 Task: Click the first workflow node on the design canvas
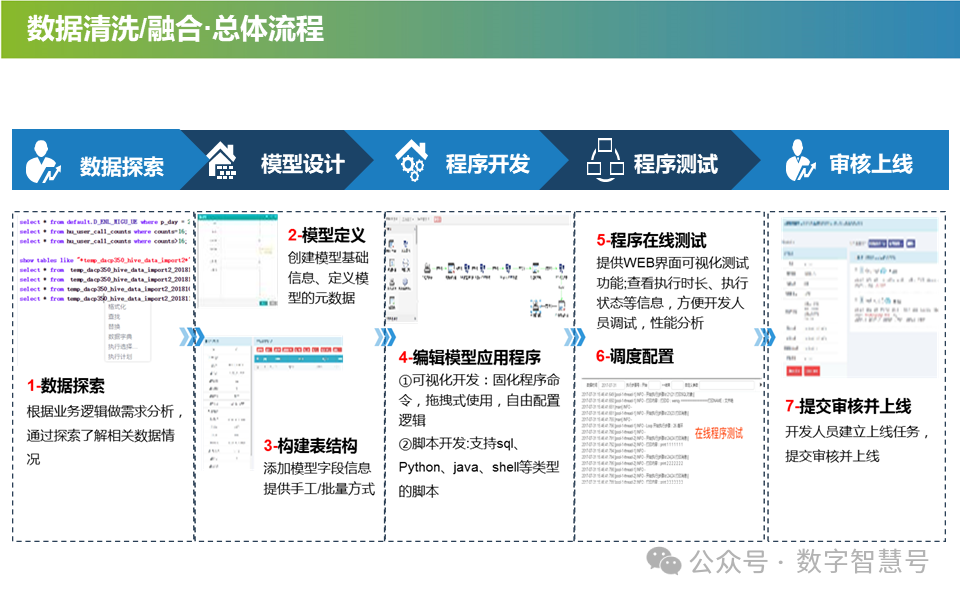[426, 268]
